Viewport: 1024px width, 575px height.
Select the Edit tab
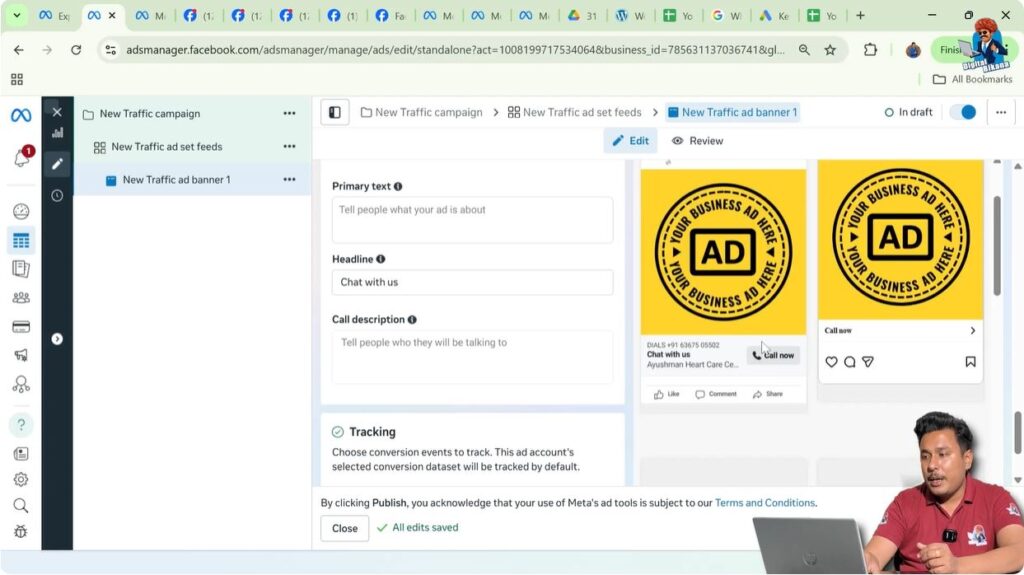click(630, 141)
